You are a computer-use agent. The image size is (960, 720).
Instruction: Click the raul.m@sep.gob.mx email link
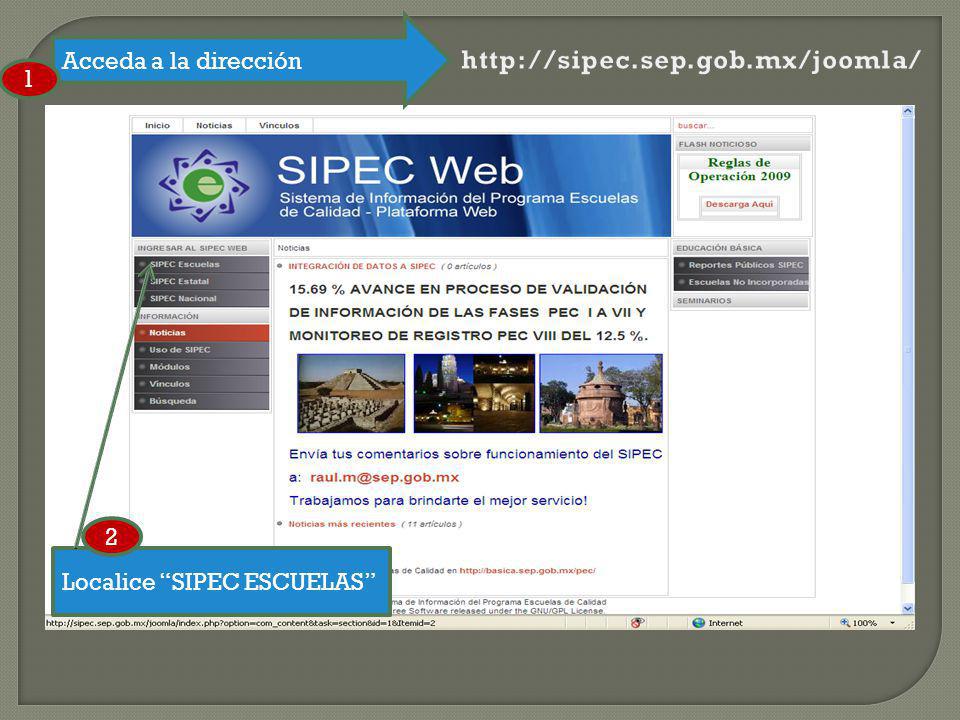[384, 478]
